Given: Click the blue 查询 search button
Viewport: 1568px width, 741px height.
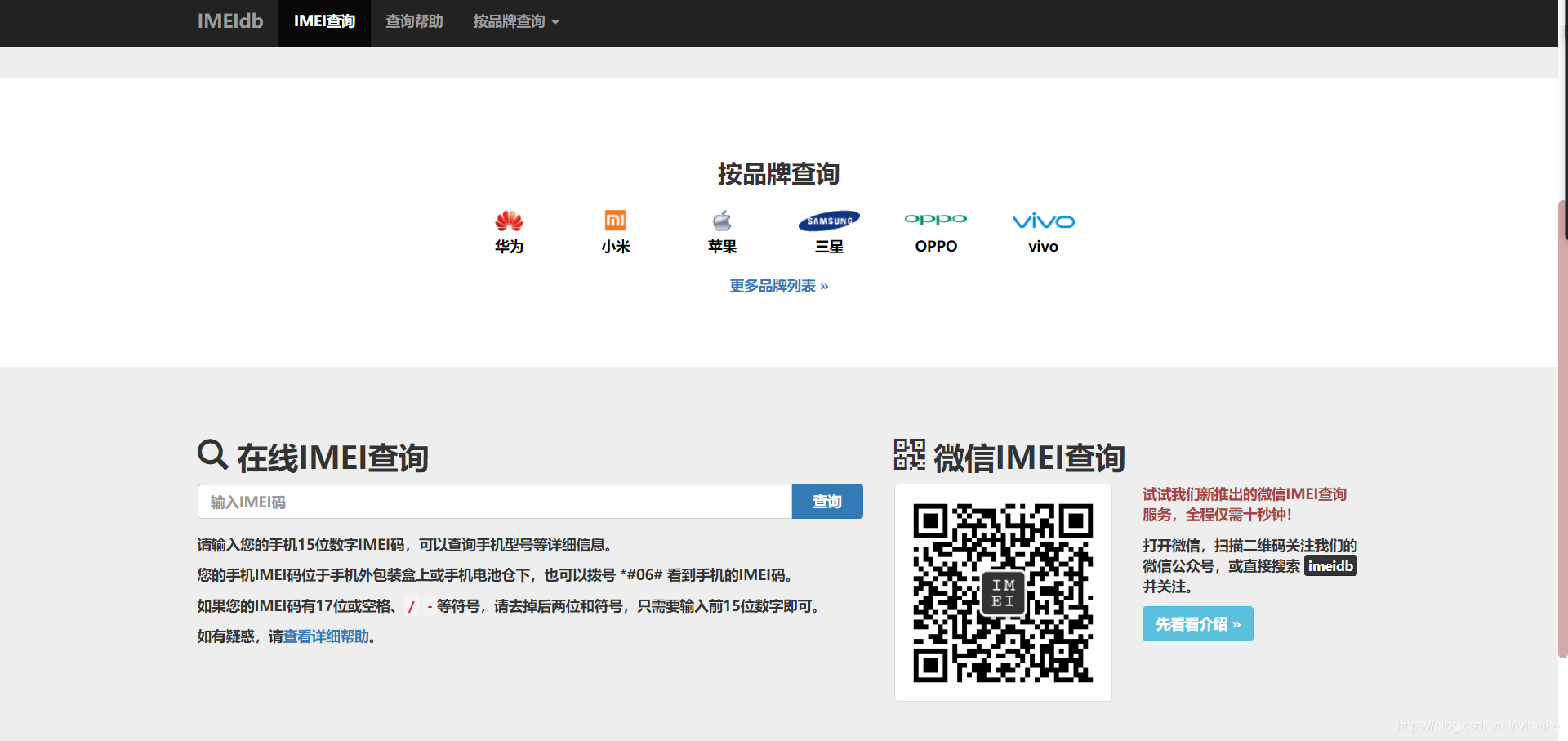Looking at the screenshot, I should (x=827, y=502).
